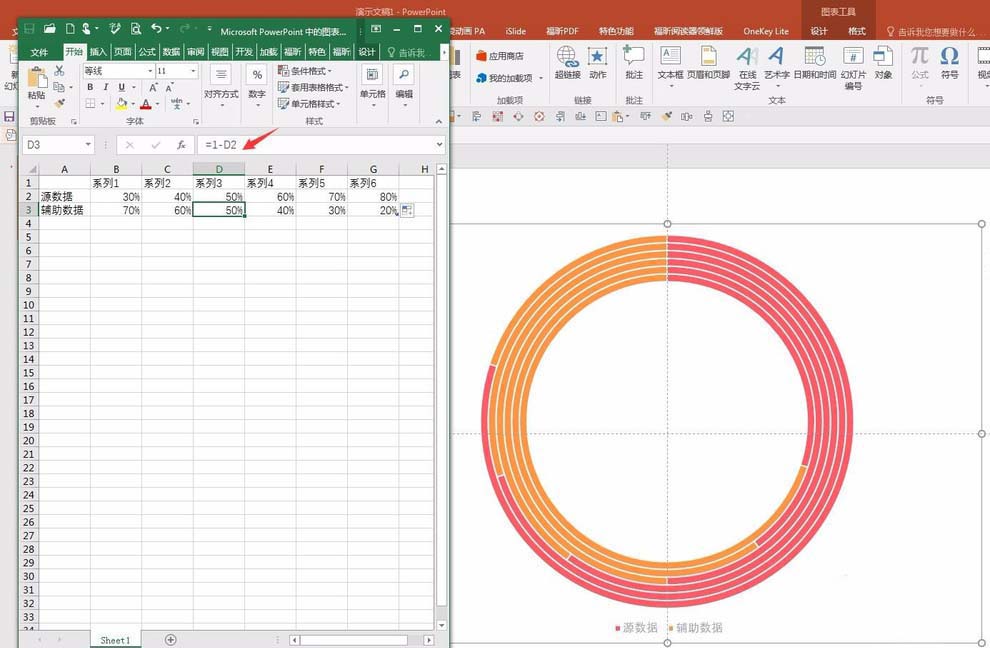The width and height of the screenshot is (990, 648).
Task: Click the fx insert function icon
Action: (182, 145)
